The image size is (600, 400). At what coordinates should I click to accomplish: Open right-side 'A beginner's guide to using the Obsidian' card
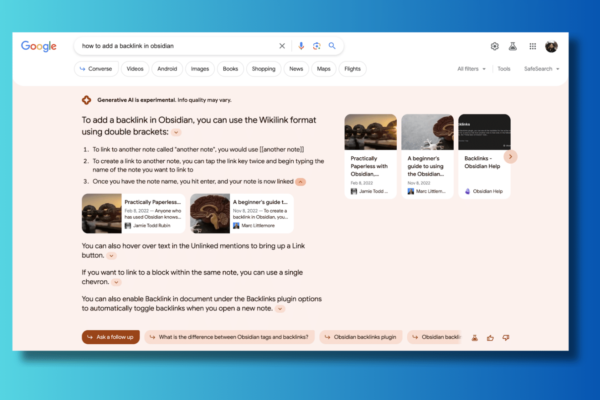(427, 156)
